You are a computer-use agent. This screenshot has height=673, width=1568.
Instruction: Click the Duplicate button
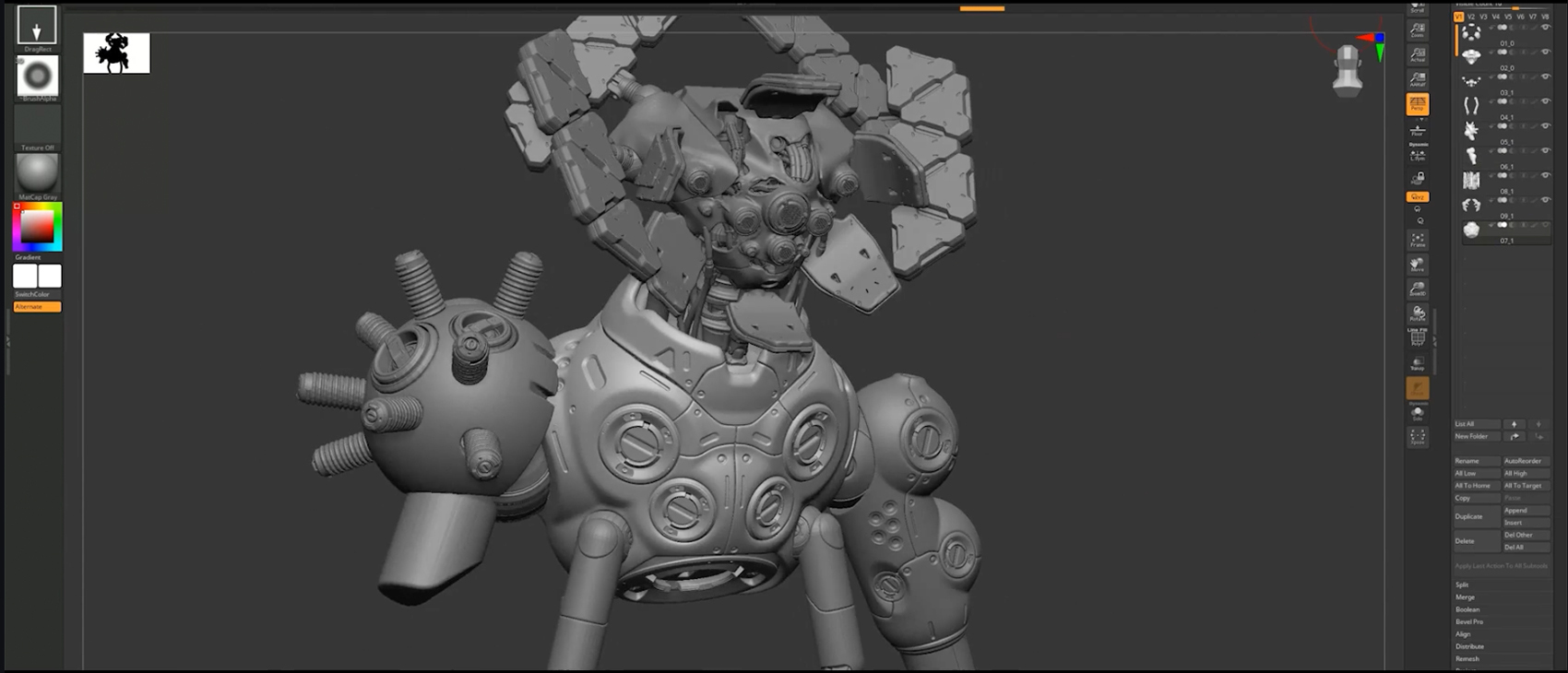(x=1478, y=516)
